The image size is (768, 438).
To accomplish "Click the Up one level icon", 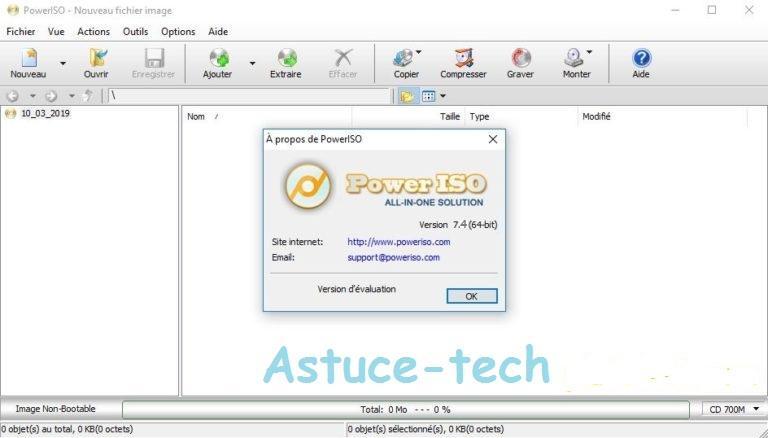I will (88, 96).
